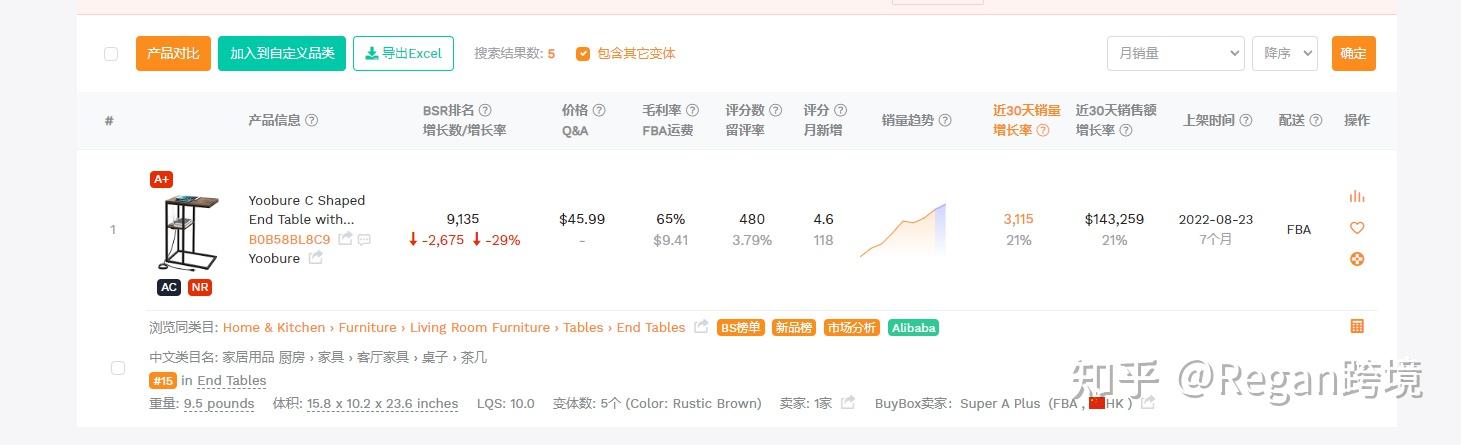Tick the select-all checkbox in toolbar
Screen dimensions: 1461x445
(111, 54)
